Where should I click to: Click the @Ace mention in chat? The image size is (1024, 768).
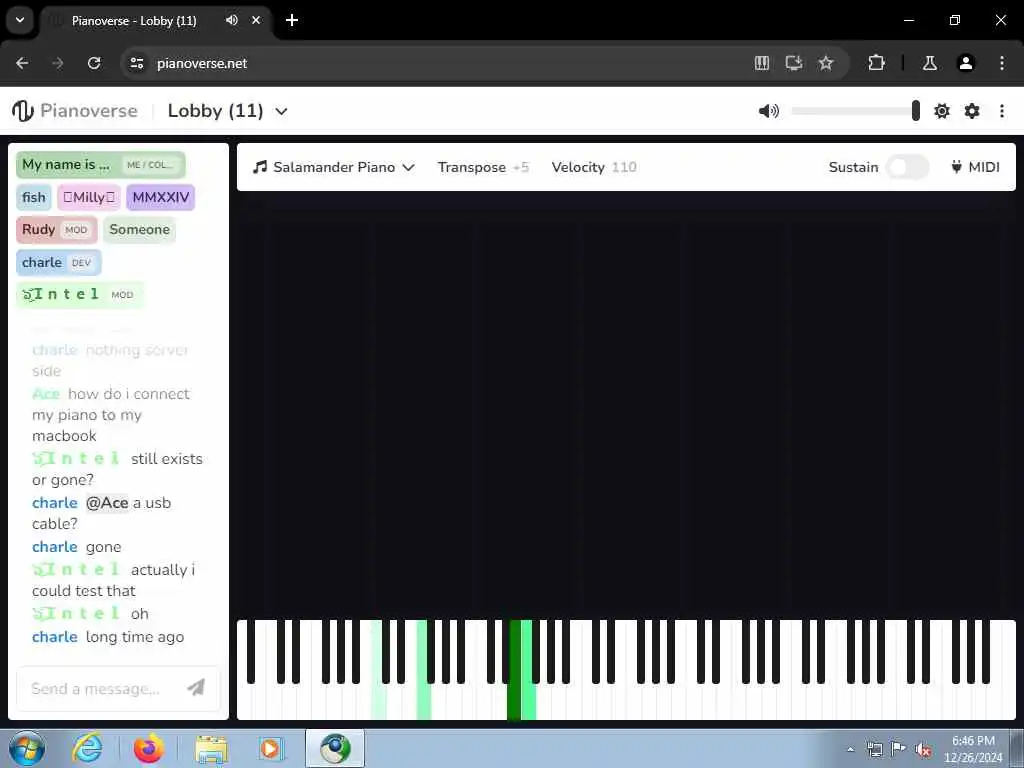point(107,503)
